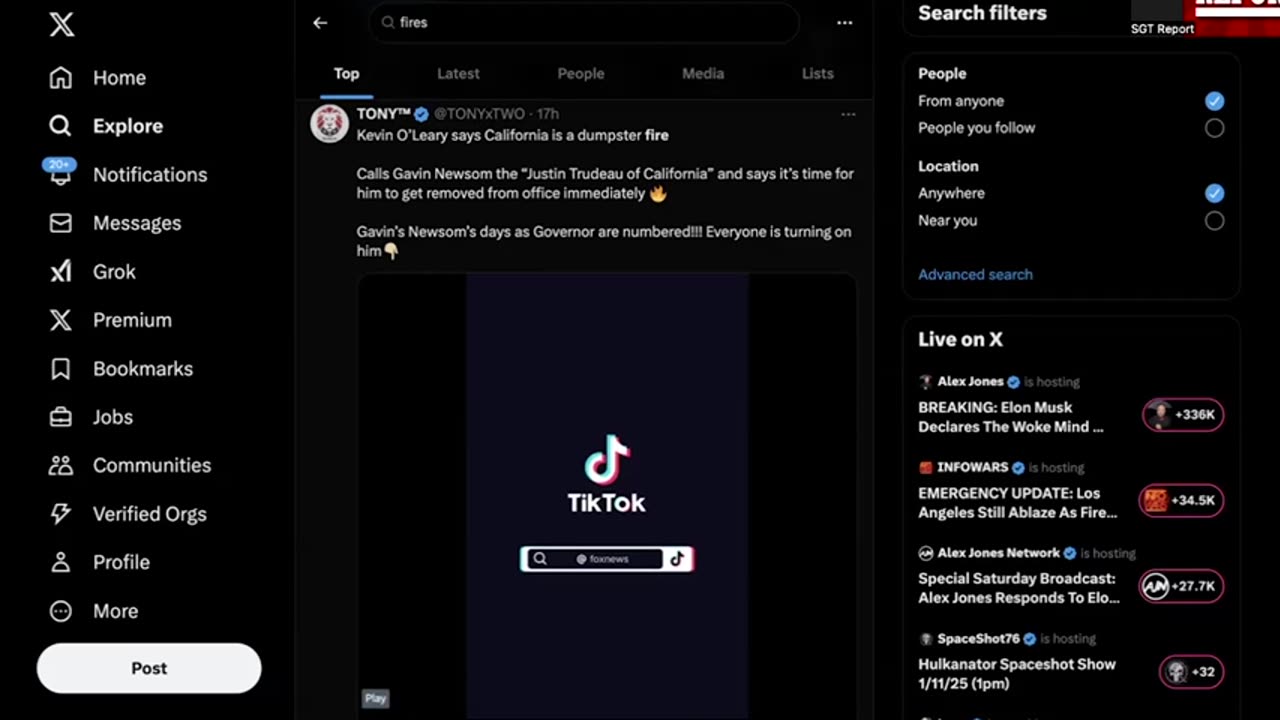Viewport: 1280px width, 720px height.
Task: Click the Bookmarks label in sidebar
Action: coord(143,369)
